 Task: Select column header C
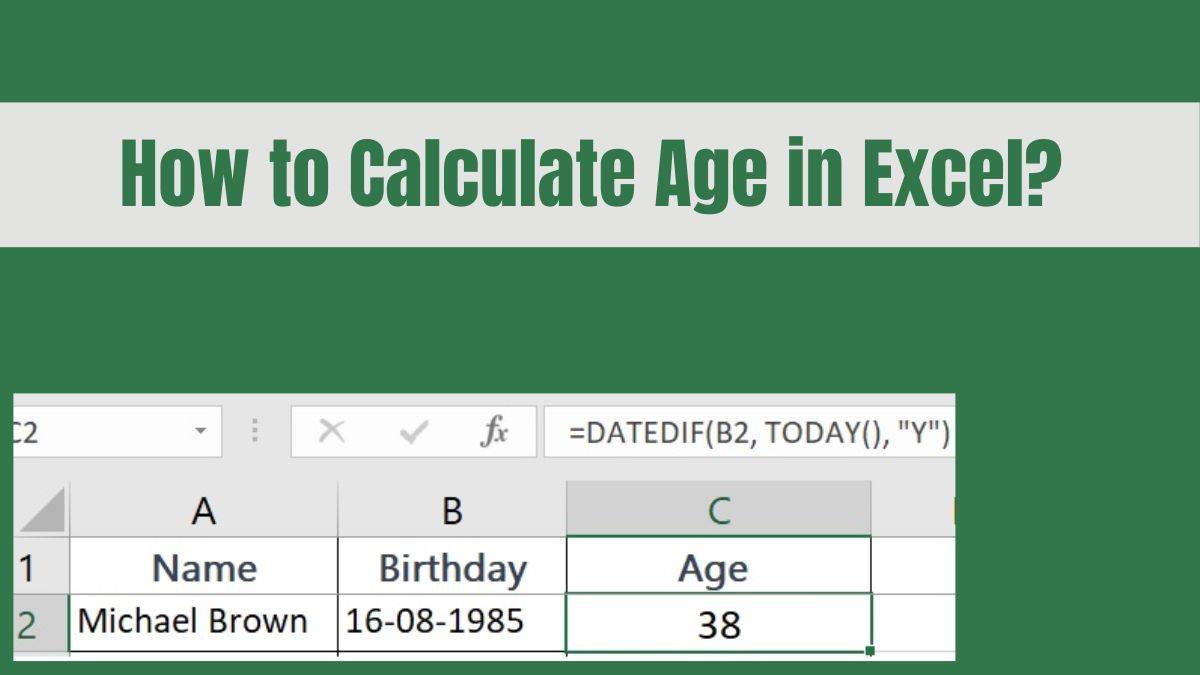(x=720, y=510)
